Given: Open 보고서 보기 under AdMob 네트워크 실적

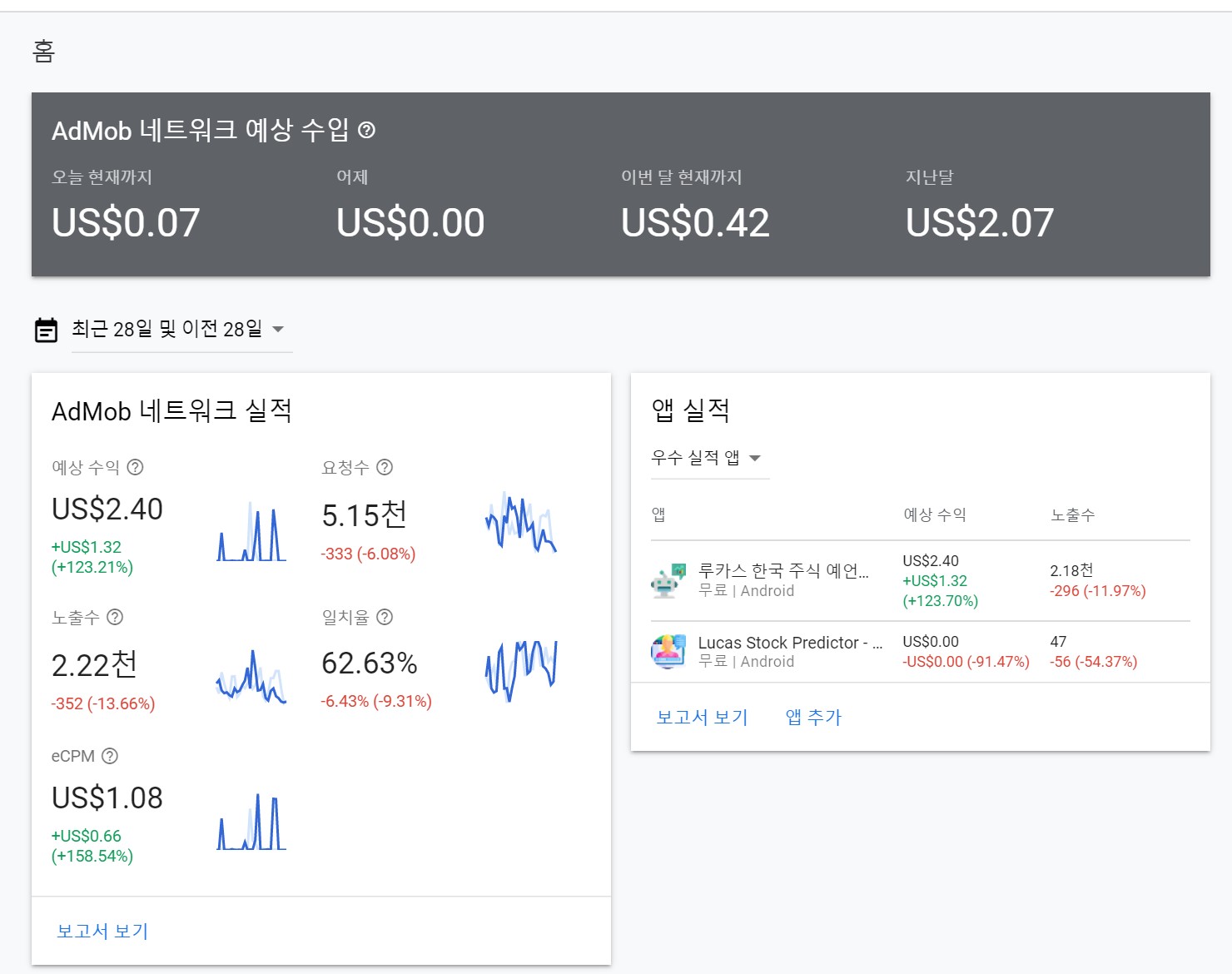Looking at the screenshot, I should (102, 931).
